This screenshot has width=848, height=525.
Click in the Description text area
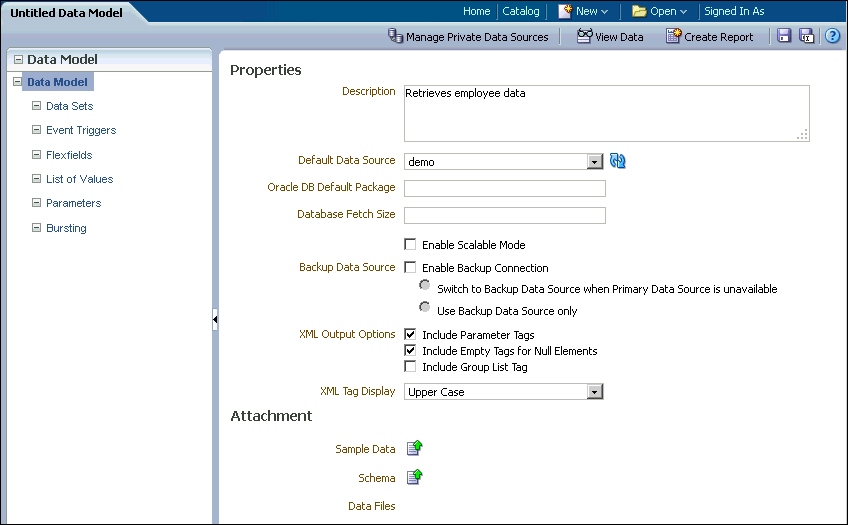(x=606, y=113)
